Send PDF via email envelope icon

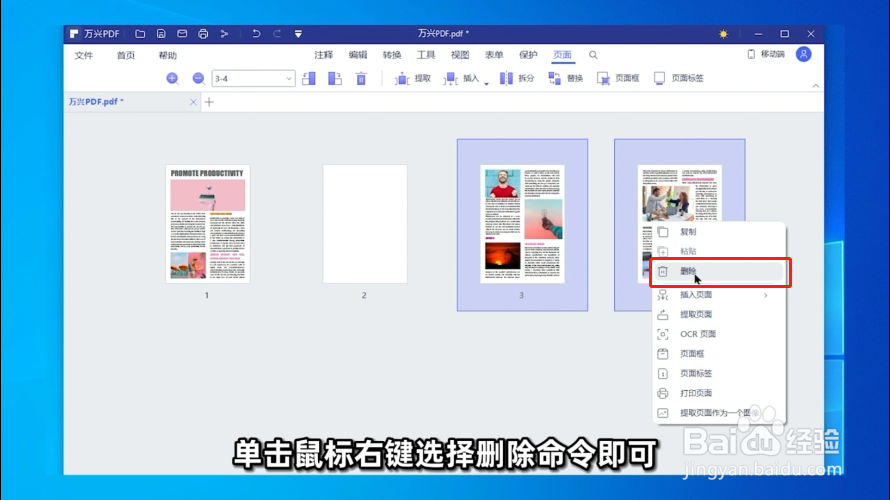pos(182,34)
